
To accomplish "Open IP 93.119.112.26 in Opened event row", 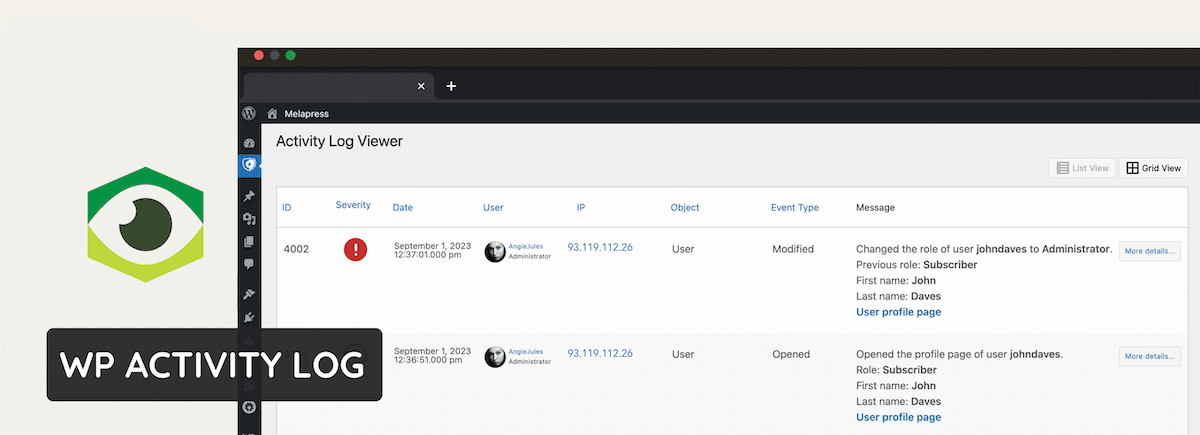I will (x=600, y=353).
